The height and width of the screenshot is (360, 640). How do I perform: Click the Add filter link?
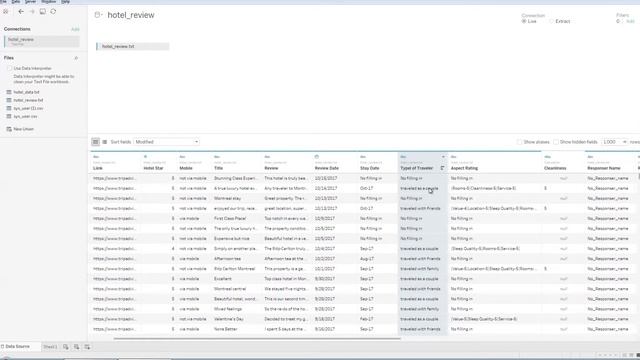pos(631,21)
